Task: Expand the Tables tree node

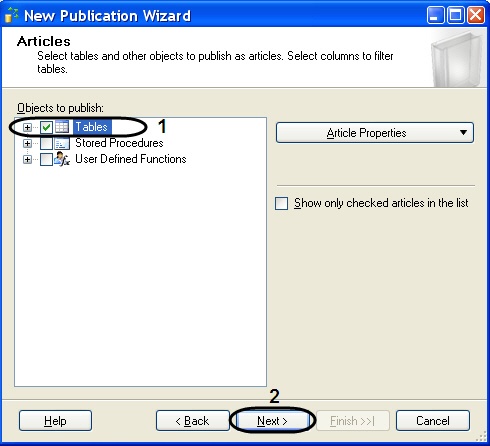Action: pyautogui.click(x=27, y=127)
